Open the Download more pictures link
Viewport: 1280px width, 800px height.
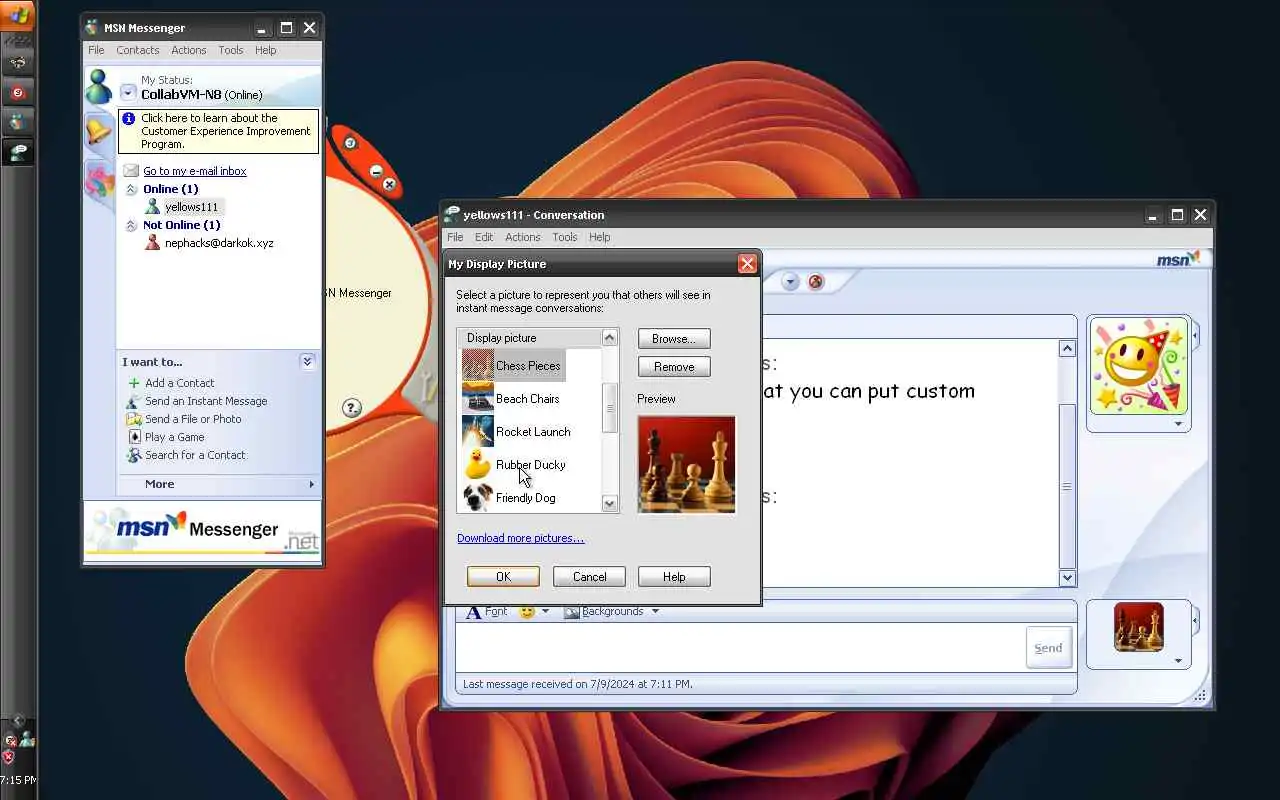[x=520, y=538]
